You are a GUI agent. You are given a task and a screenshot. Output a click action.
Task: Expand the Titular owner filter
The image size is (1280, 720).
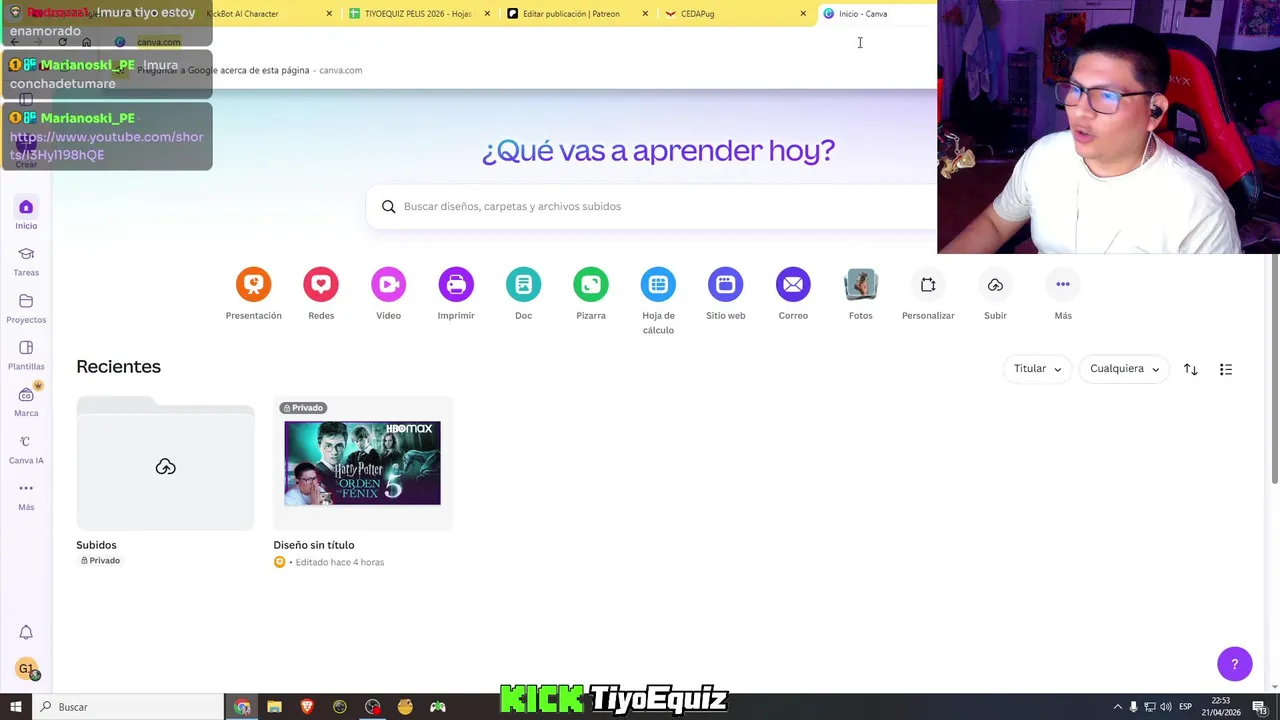pos(1037,369)
